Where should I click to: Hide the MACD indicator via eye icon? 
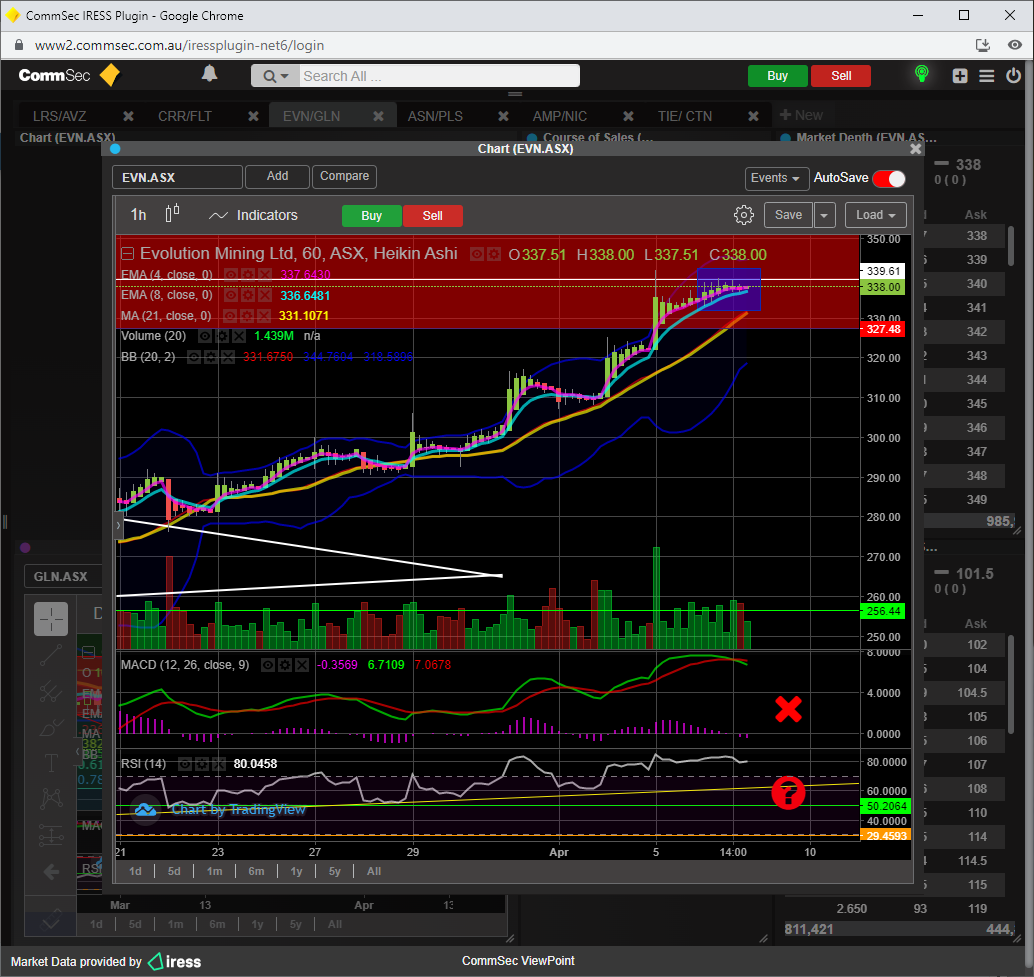tap(269, 665)
